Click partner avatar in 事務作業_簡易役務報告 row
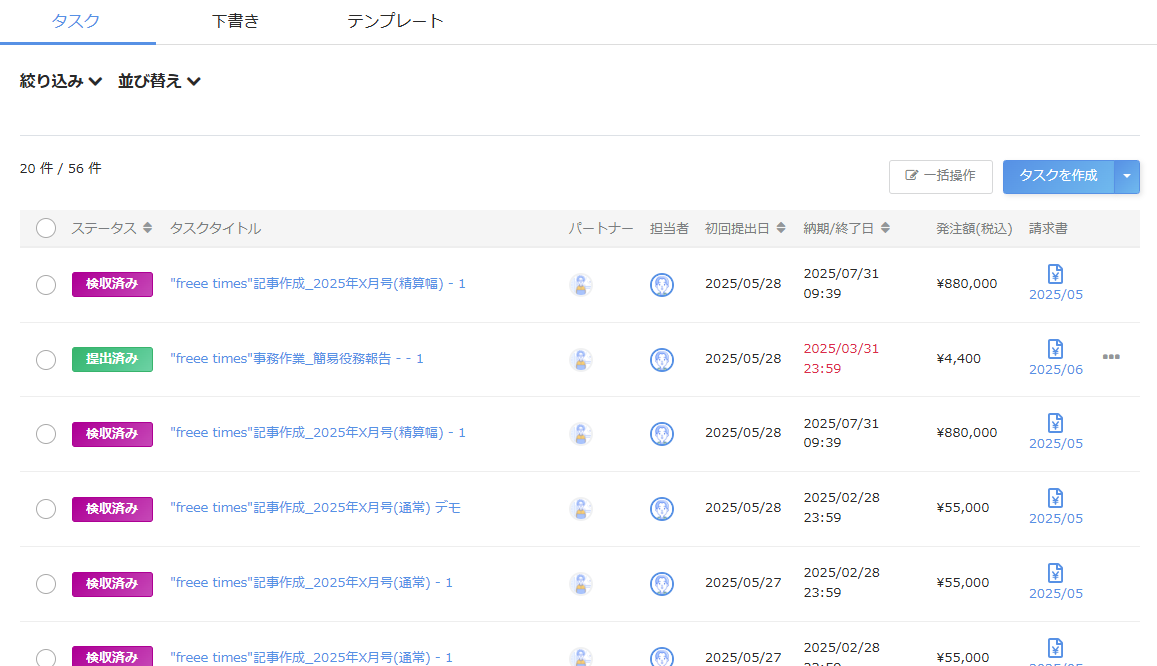Viewport: 1157px width, 666px height. pyautogui.click(x=581, y=360)
